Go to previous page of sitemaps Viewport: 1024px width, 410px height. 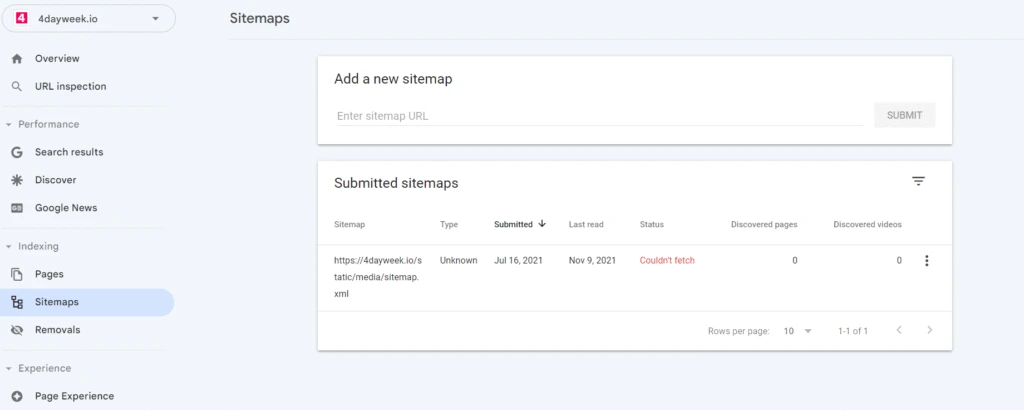pyautogui.click(x=899, y=330)
